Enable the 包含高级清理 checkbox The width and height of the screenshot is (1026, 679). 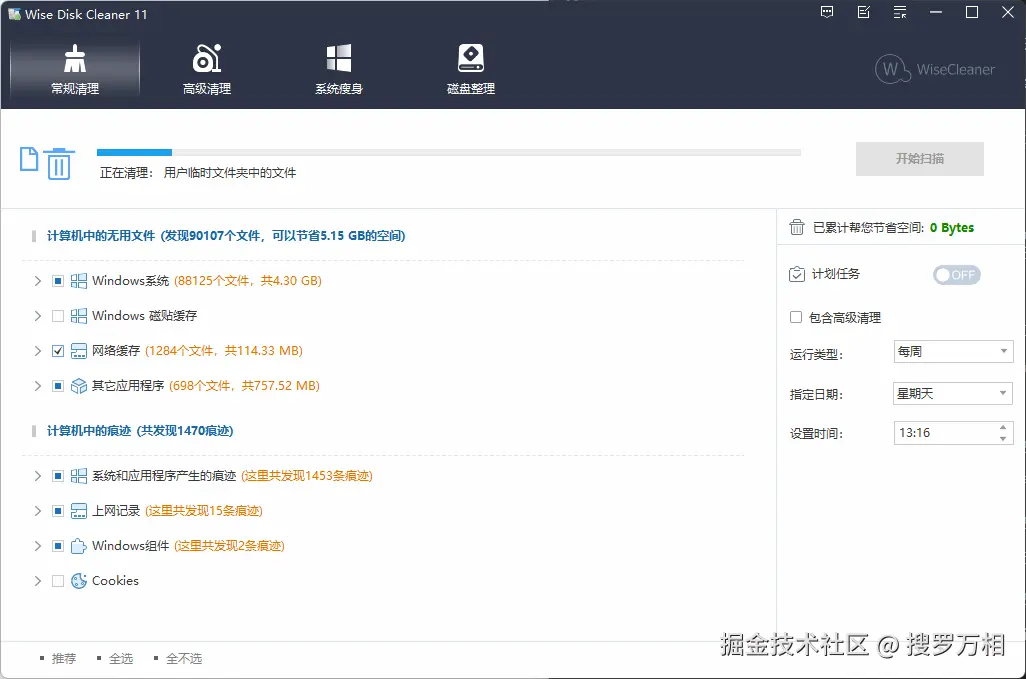[x=796, y=317]
